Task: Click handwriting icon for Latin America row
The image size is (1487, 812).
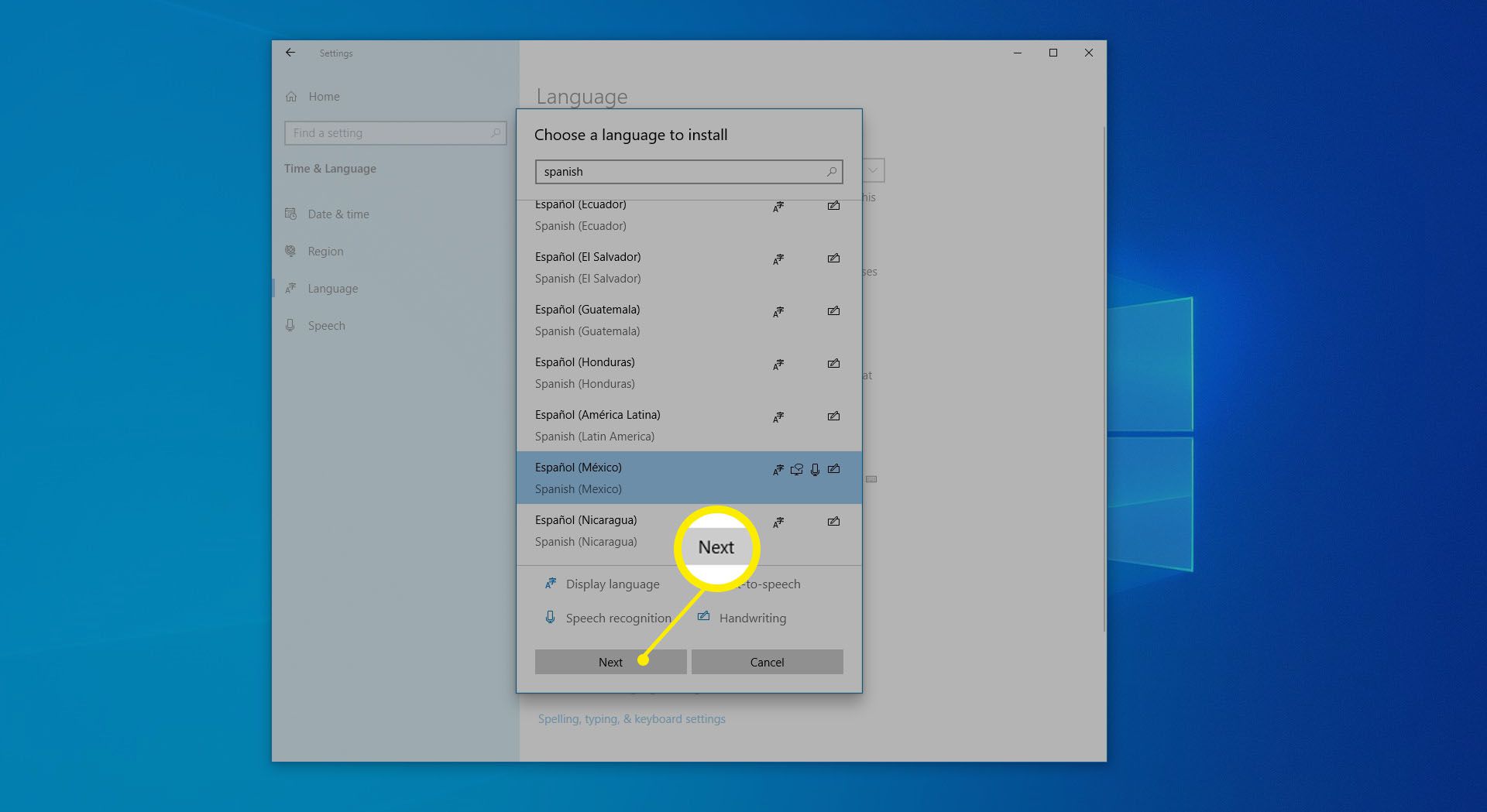Action: coord(833,416)
